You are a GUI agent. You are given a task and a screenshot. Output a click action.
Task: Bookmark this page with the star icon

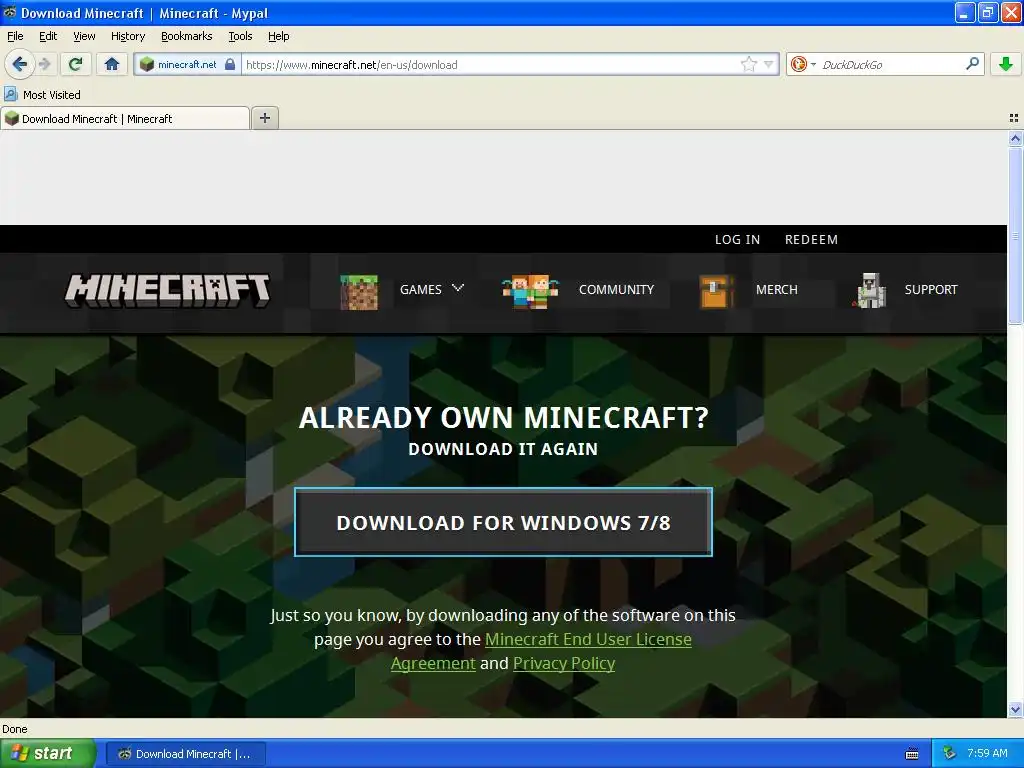[748, 64]
